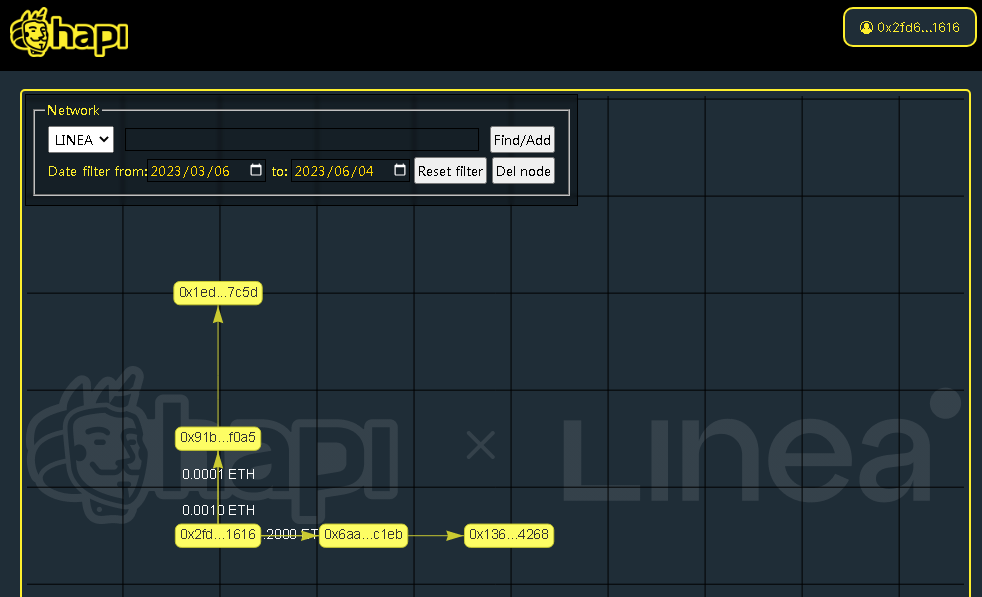Open calendar picker for to date
The image size is (982, 597).
(x=400, y=170)
